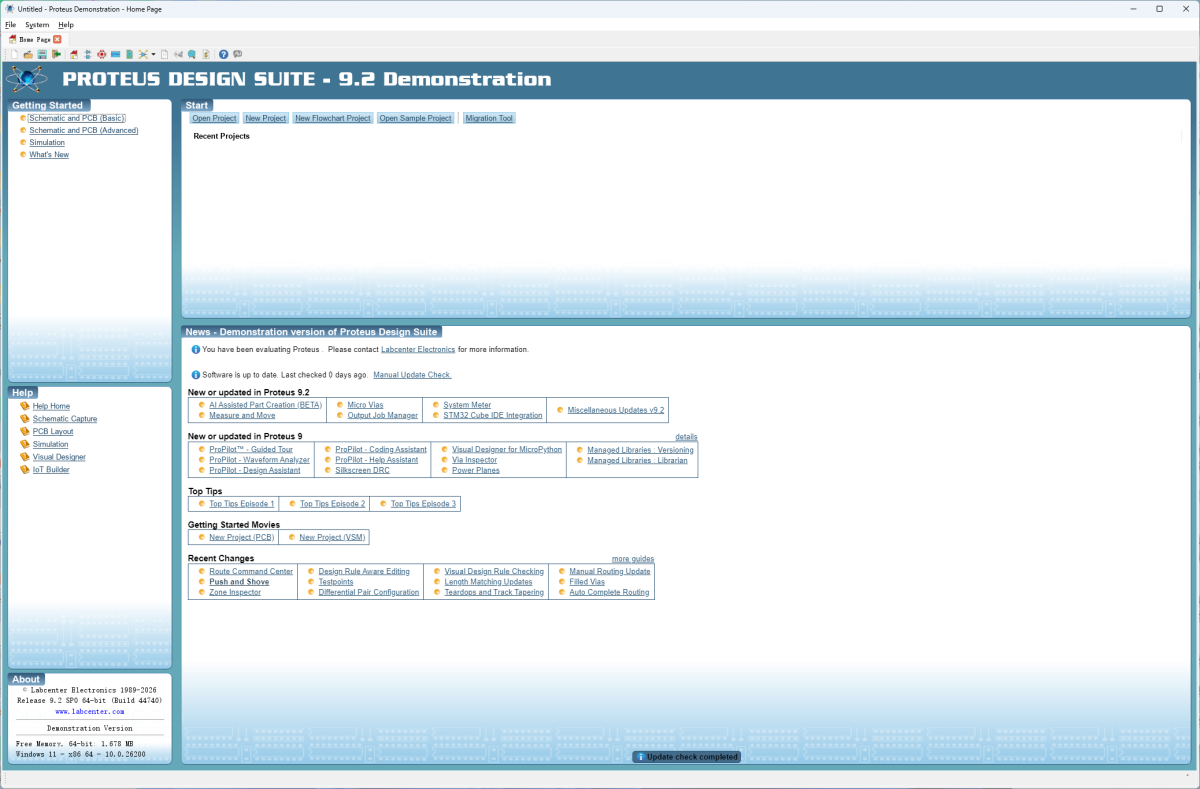The width and height of the screenshot is (1200, 789).
Task: Visit the www.labcenter.com link in About
Action: click(90, 711)
